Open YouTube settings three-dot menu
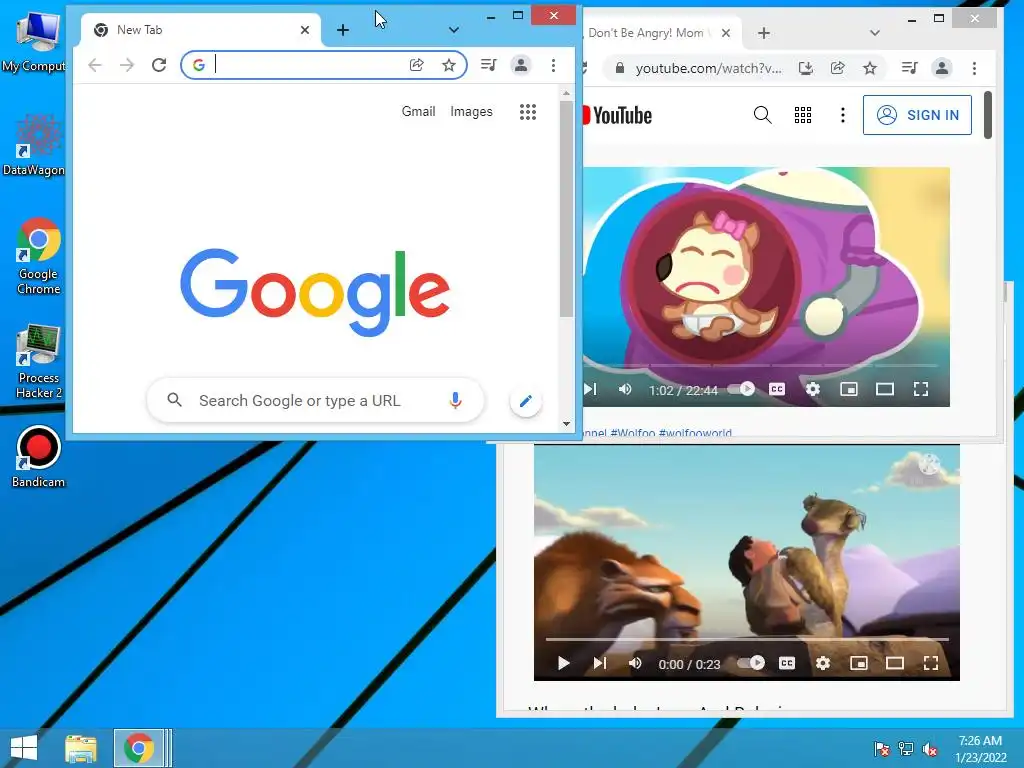 (x=842, y=115)
